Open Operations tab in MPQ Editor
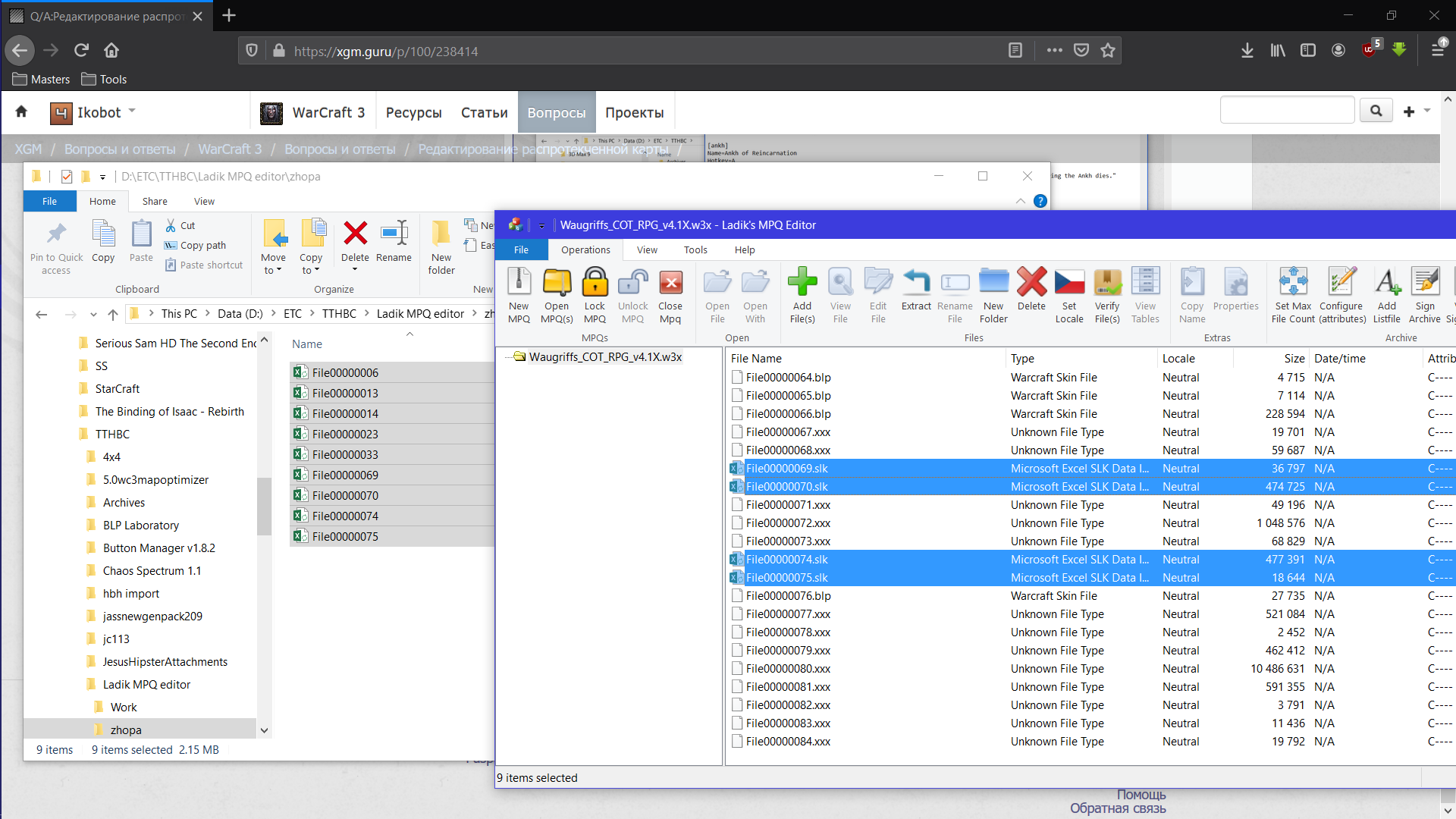Image resolution: width=1456 pixels, height=819 pixels. pyautogui.click(x=585, y=249)
